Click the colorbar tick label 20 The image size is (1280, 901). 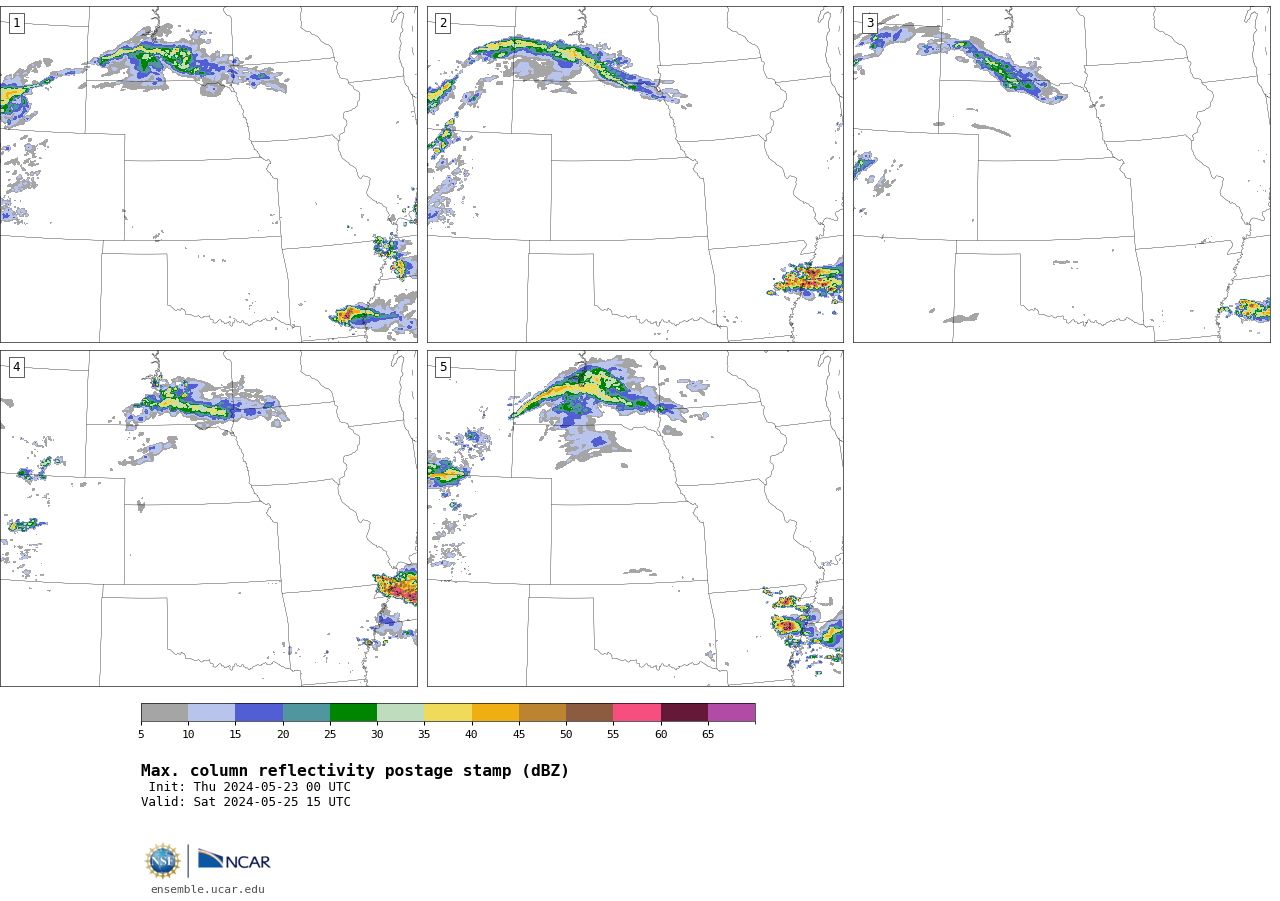coord(283,735)
